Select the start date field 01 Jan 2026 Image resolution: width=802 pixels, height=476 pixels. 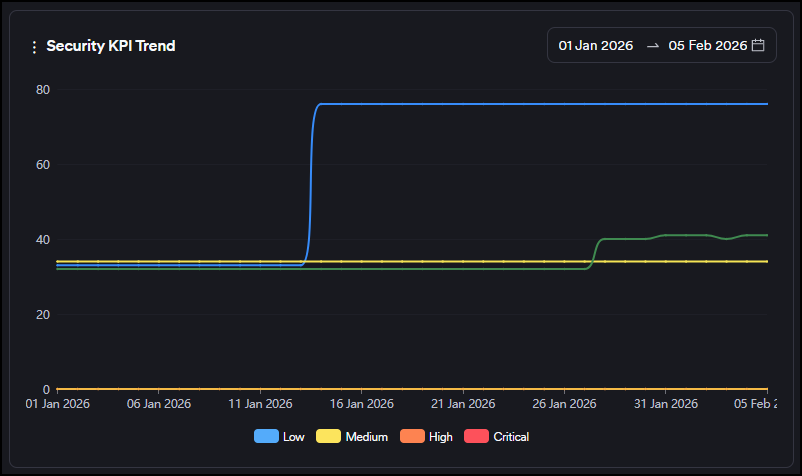click(x=595, y=46)
